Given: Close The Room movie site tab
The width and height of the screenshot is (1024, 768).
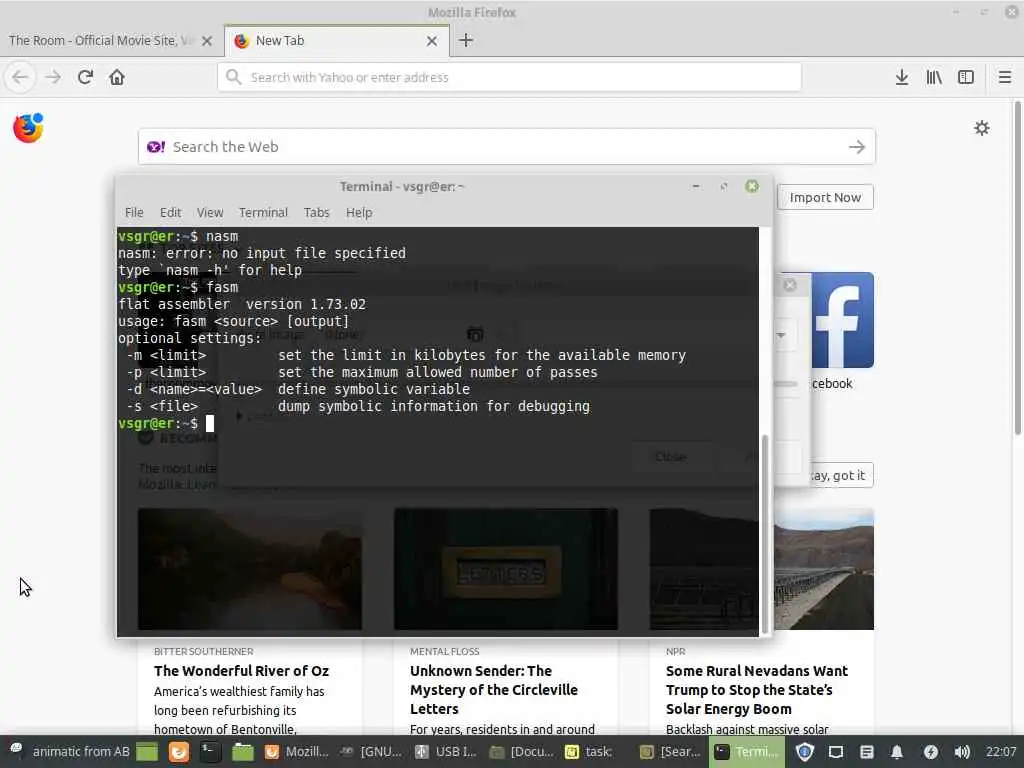Looking at the screenshot, I should point(207,41).
